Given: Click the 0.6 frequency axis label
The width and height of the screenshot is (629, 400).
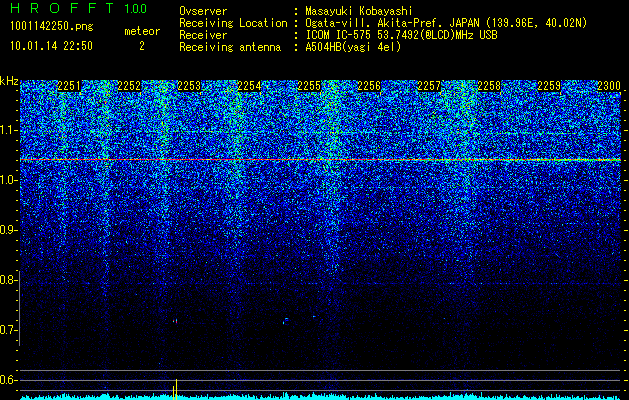Looking at the screenshot, I should pos(8,380).
